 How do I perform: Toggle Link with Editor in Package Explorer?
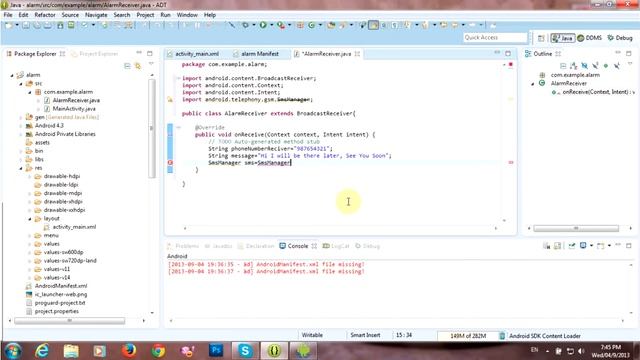point(138,66)
